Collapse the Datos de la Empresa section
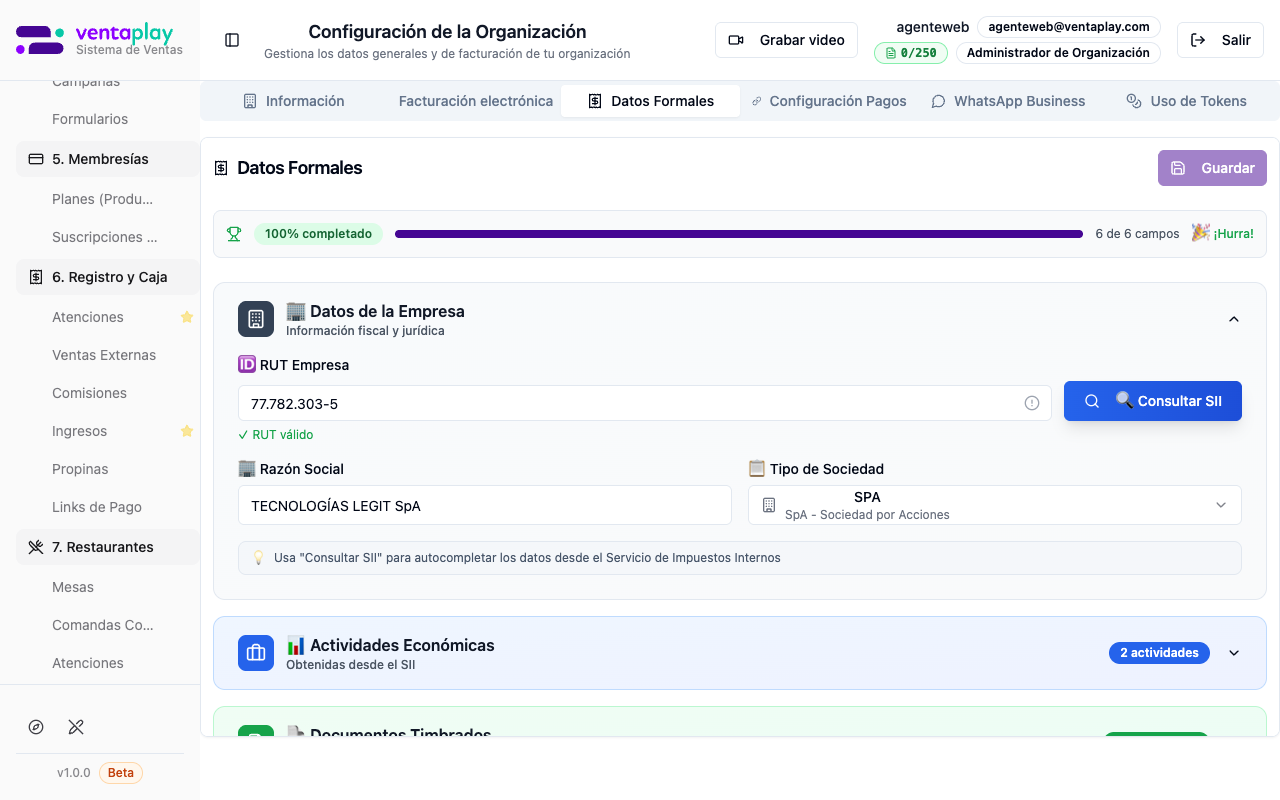Image resolution: width=1280 pixels, height=800 pixels. (1233, 319)
